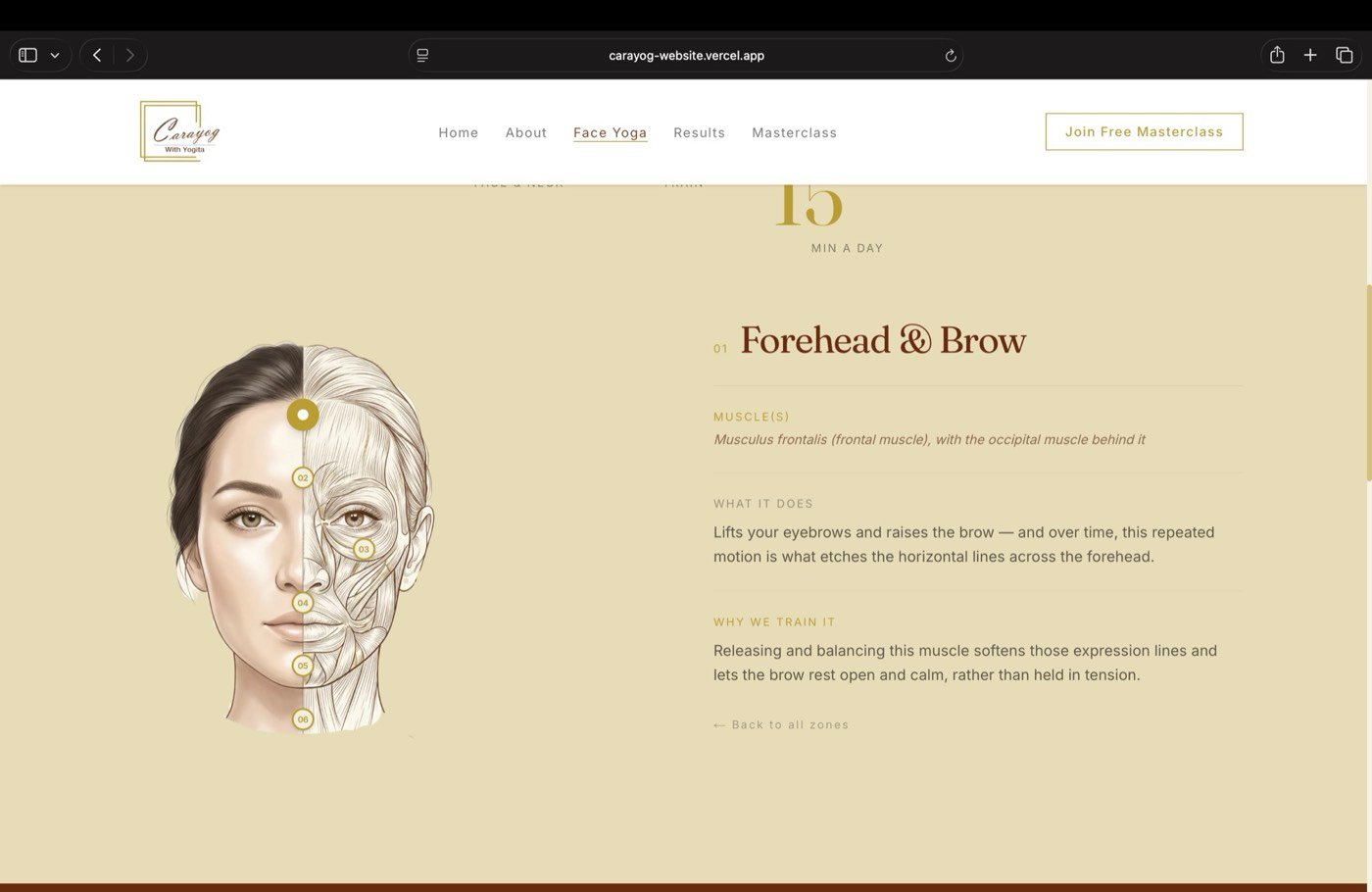Reload the page with refresh icon
The height and width of the screenshot is (892, 1372).
pos(950,56)
